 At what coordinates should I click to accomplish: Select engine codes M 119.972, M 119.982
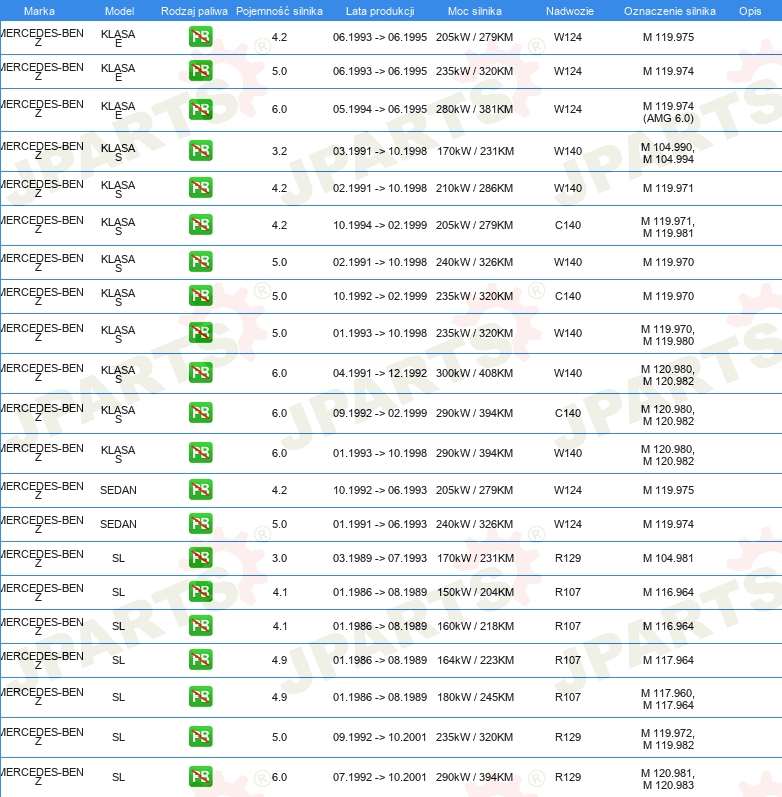668,740
